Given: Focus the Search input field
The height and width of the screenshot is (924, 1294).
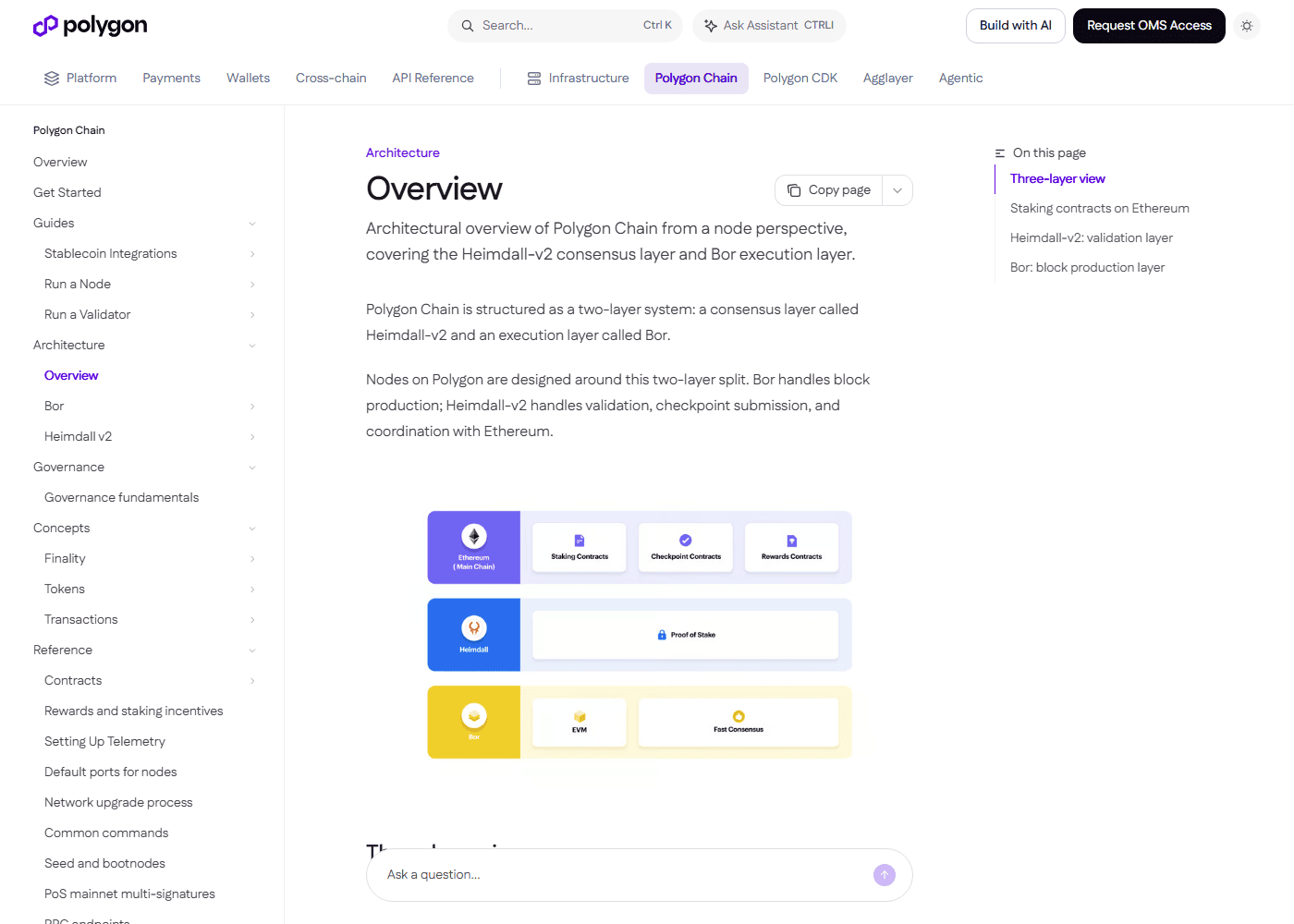Looking at the screenshot, I should pyautogui.click(x=565, y=26).
